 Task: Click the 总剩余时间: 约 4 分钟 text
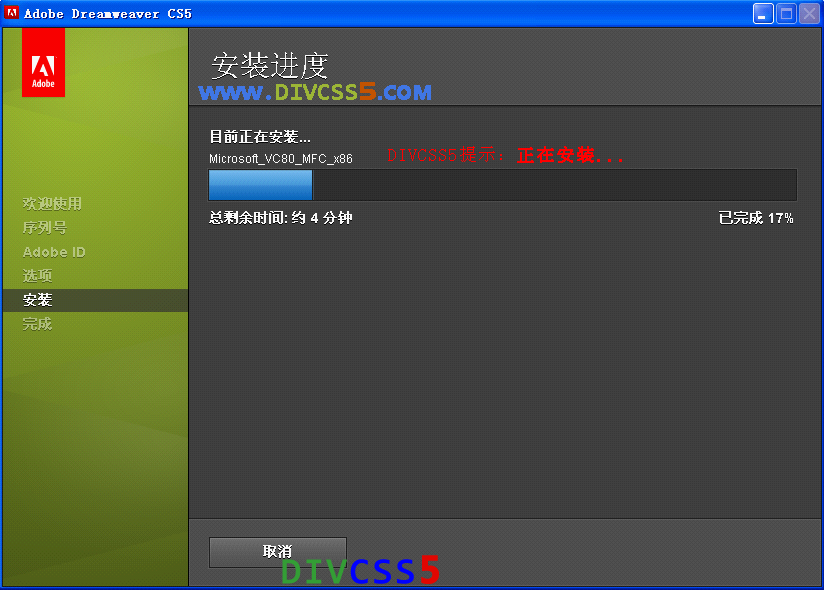pos(280,217)
